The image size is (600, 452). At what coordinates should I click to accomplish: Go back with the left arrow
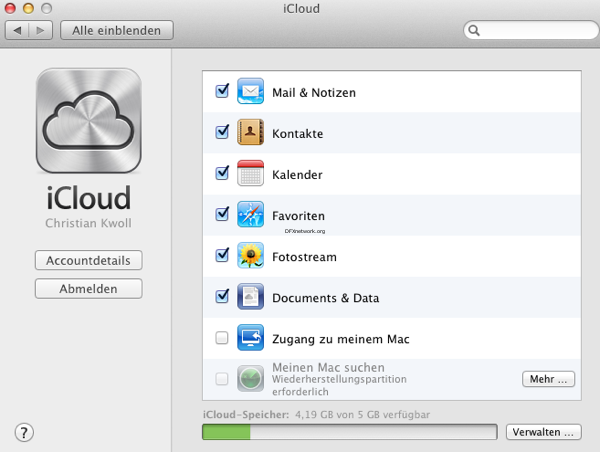(x=17, y=30)
